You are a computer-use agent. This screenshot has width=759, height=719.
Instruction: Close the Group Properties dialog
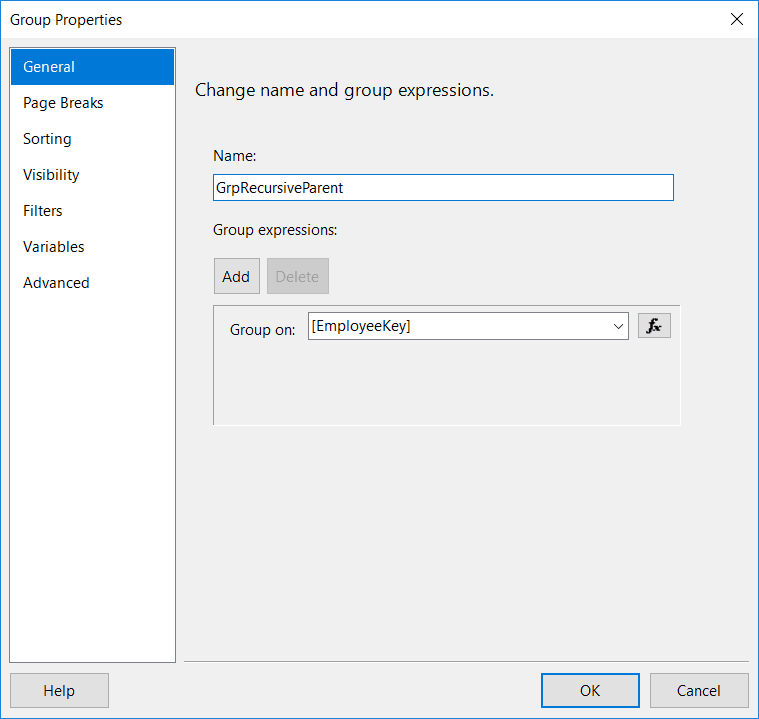(737, 19)
